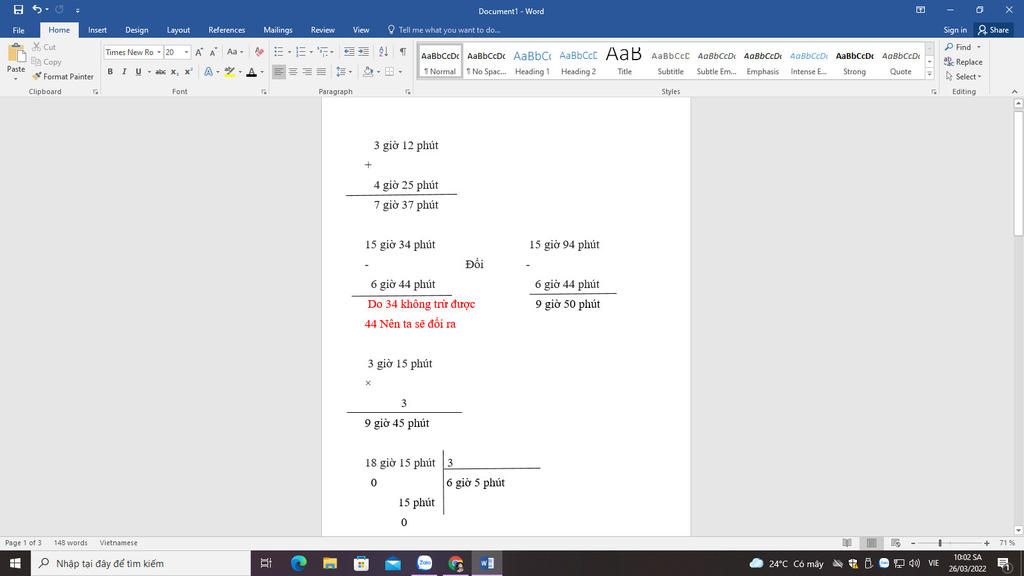Viewport: 1024px width, 576px height.
Task: Apply the Title style
Action: [x=624, y=61]
